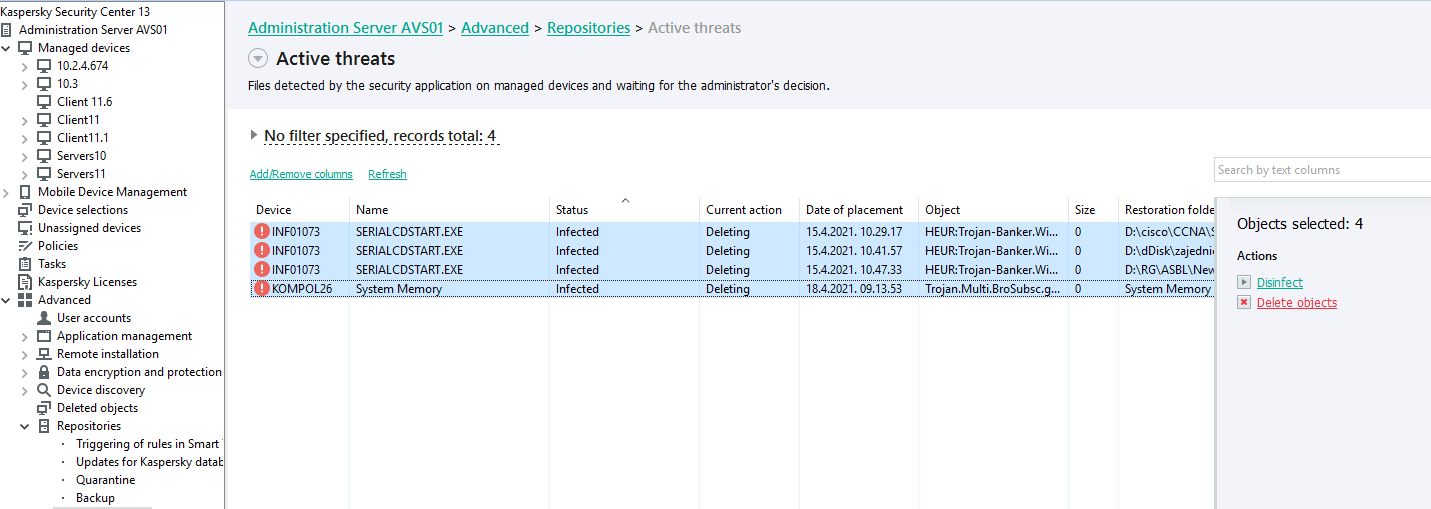Select Unassigned devices in the tree

pos(88,228)
